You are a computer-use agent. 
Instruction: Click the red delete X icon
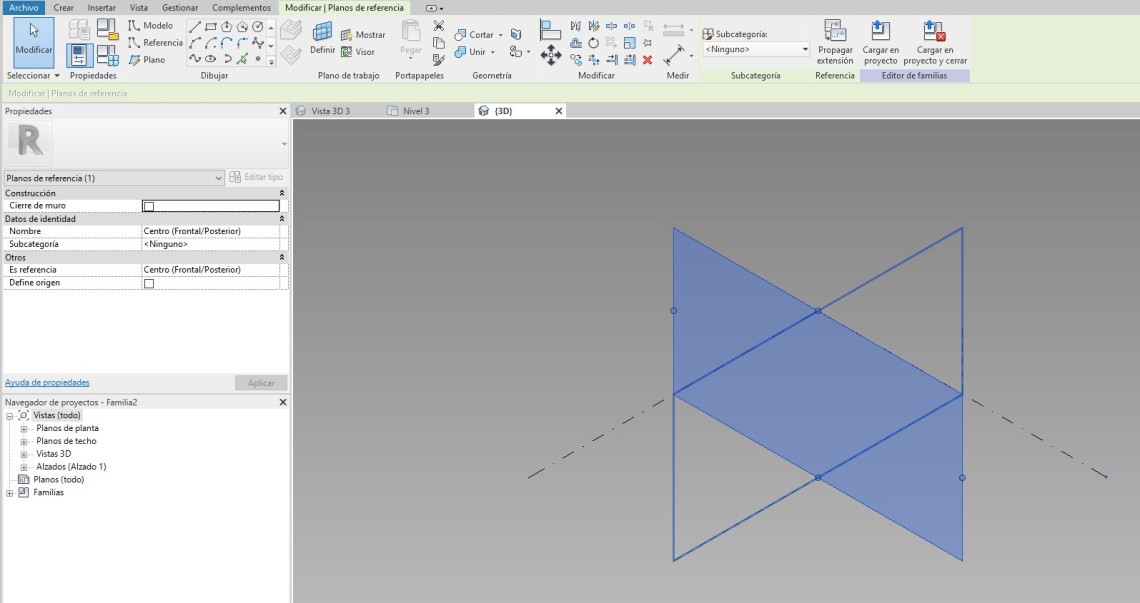point(647,60)
